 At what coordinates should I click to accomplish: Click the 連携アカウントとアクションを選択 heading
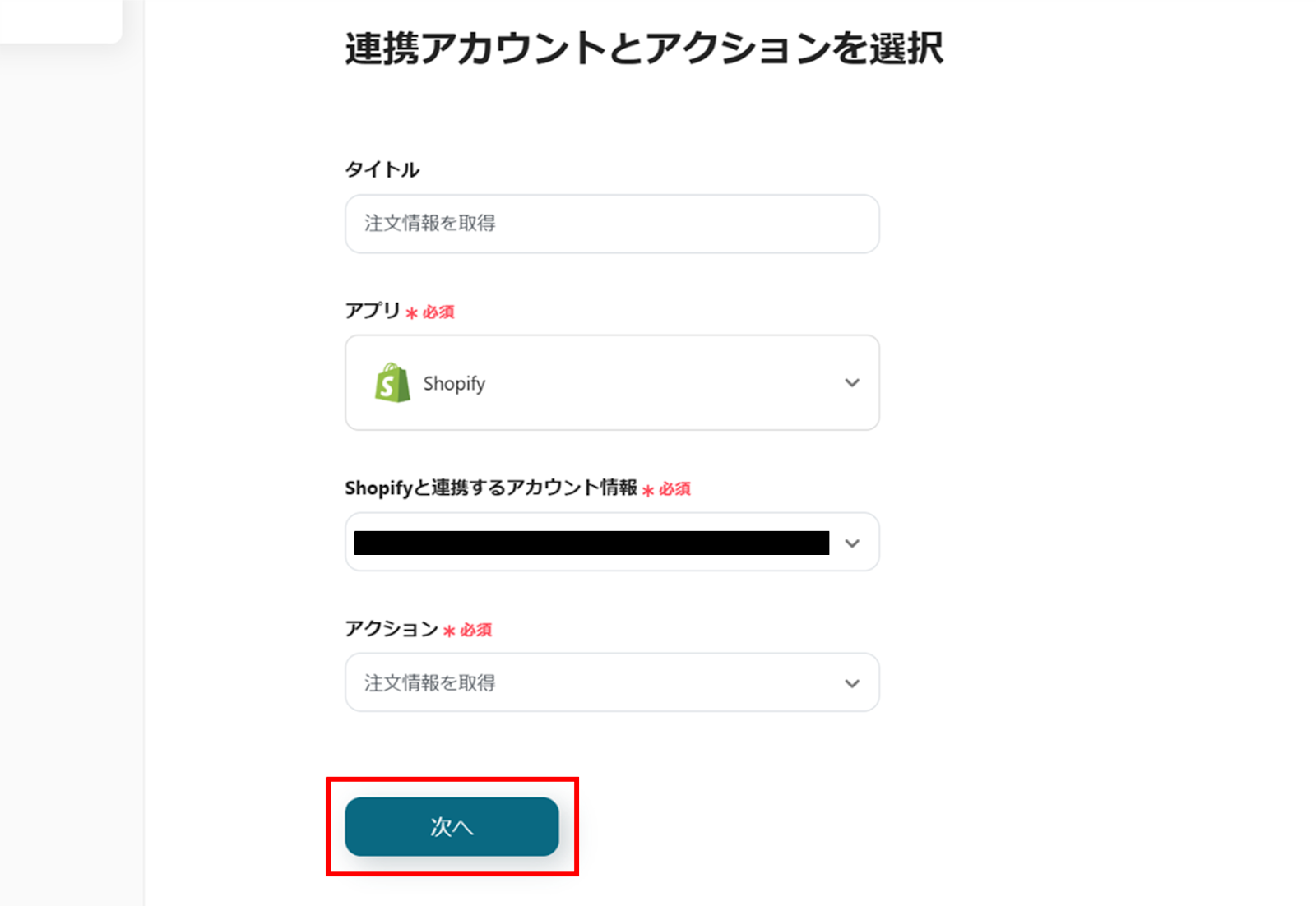[x=643, y=49]
